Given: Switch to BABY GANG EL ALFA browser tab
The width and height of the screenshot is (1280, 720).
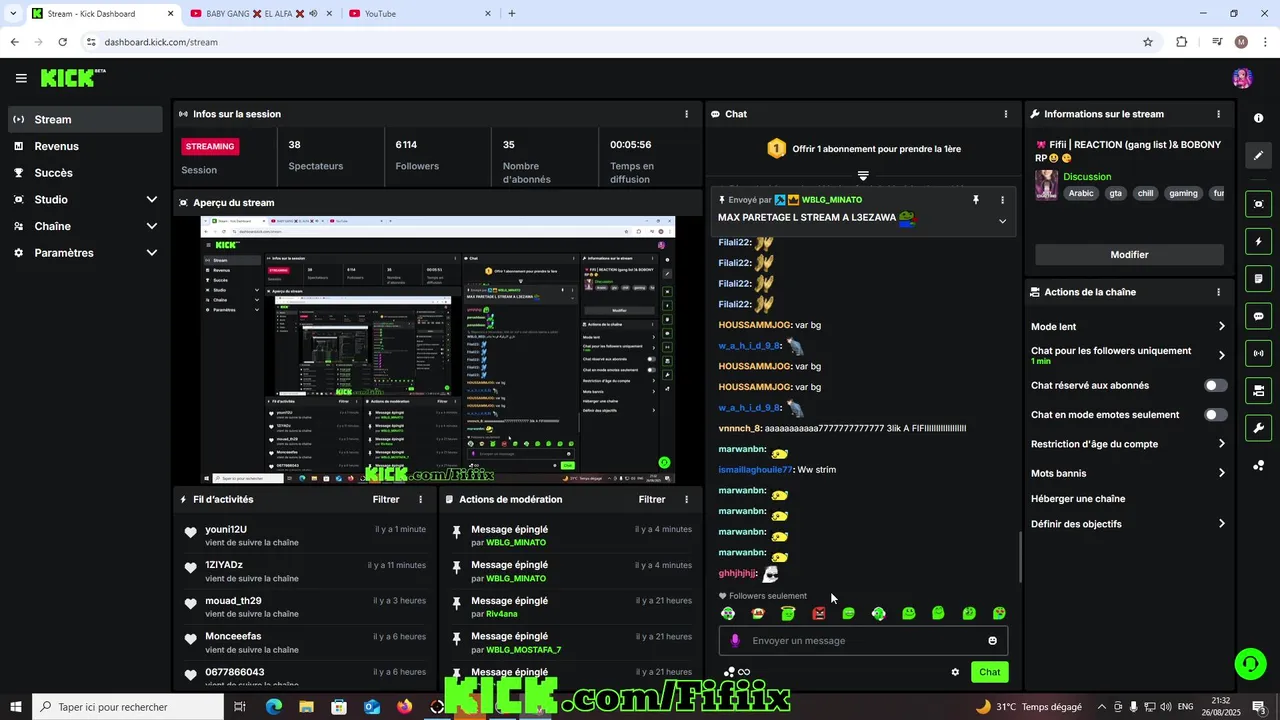Looking at the screenshot, I should [255, 14].
